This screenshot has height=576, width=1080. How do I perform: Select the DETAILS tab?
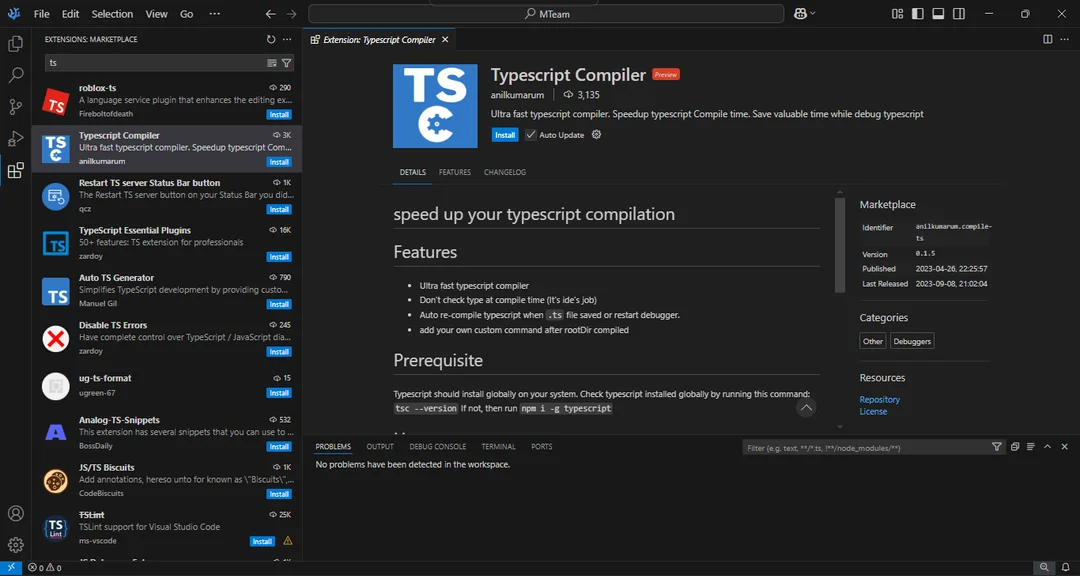[413, 172]
